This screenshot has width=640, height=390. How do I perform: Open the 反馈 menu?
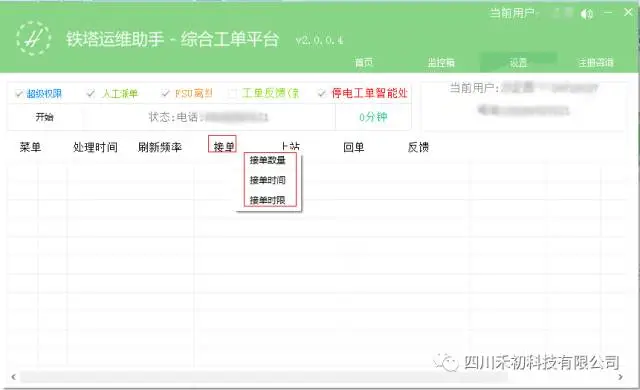(x=418, y=147)
